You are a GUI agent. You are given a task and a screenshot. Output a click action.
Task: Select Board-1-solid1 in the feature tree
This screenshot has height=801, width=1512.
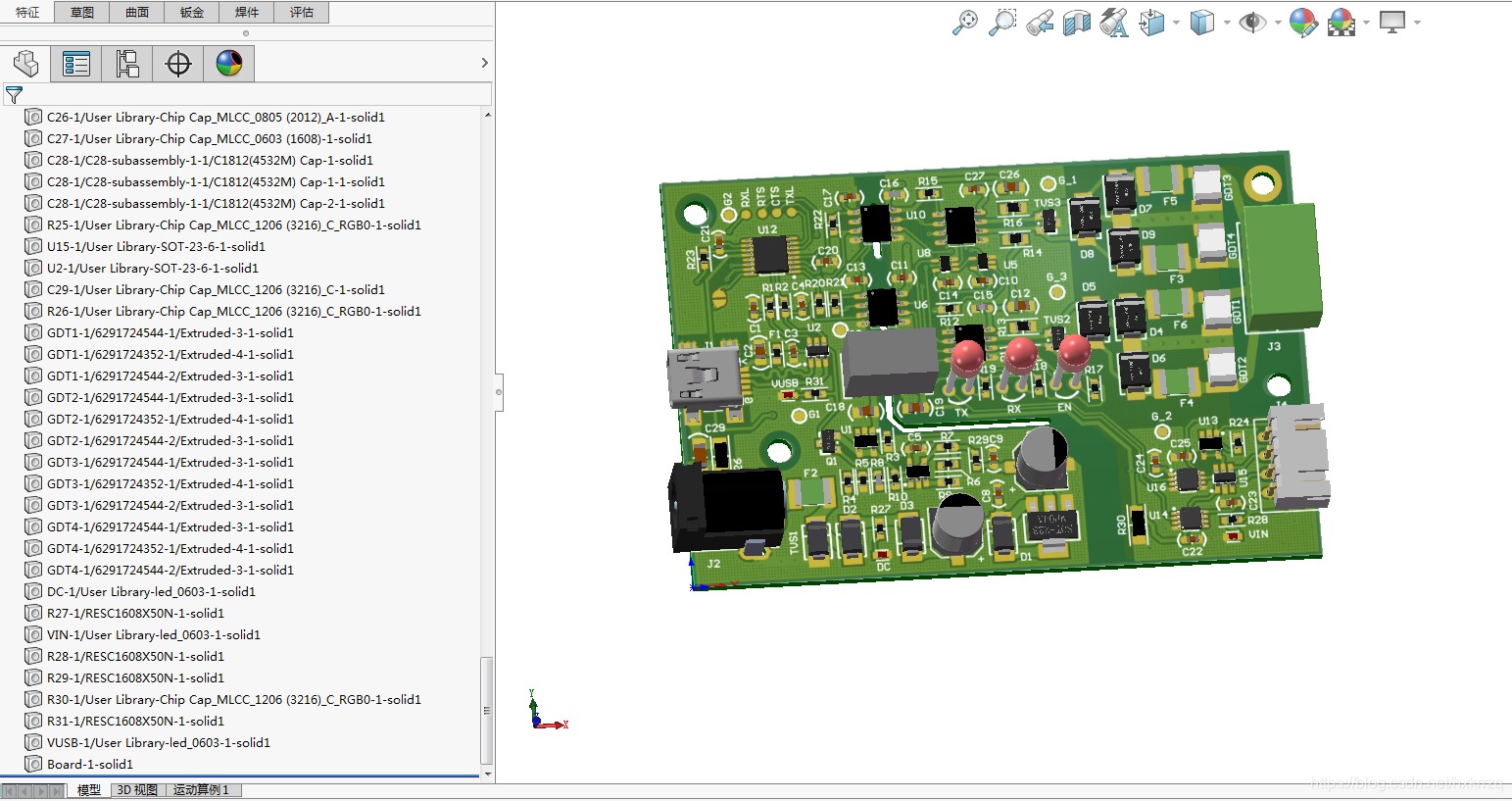pos(89,764)
